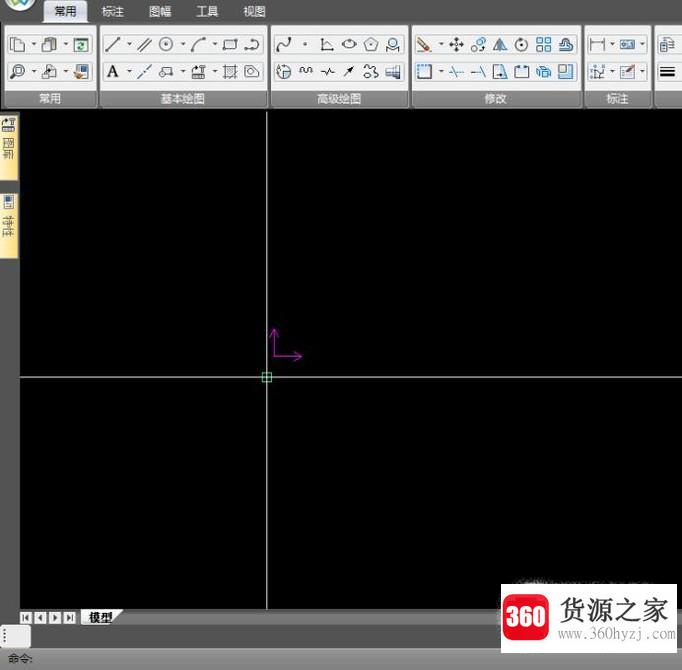This screenshot has width=682, height=670.
Task: Expand the Dimension tool dropdown arrow
Action: (x=612, y=44)
